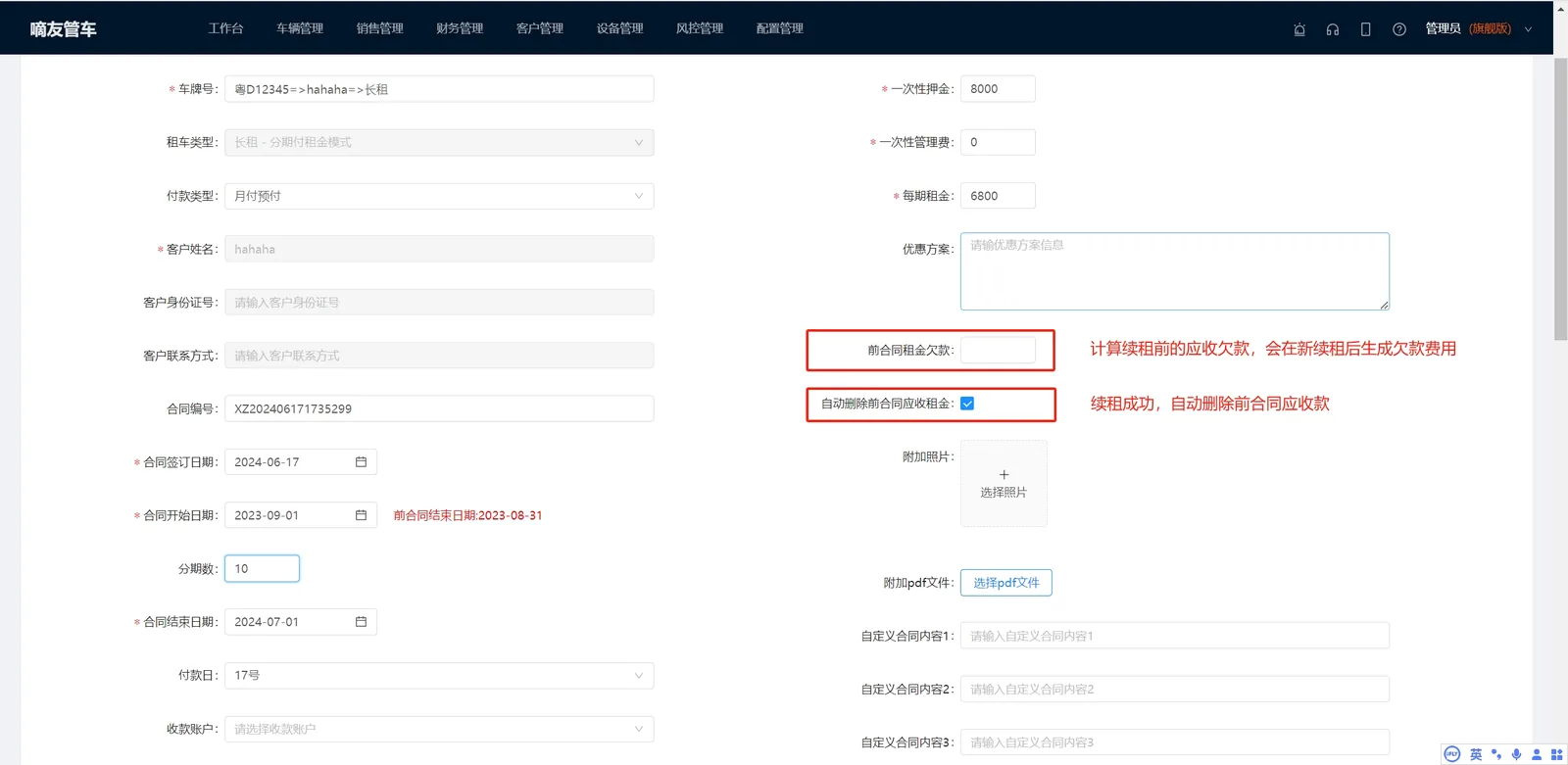Click the 选择照片 upload box
Image resolution: width=1568 pixels, height=765 pixels.
(1004, 483)
